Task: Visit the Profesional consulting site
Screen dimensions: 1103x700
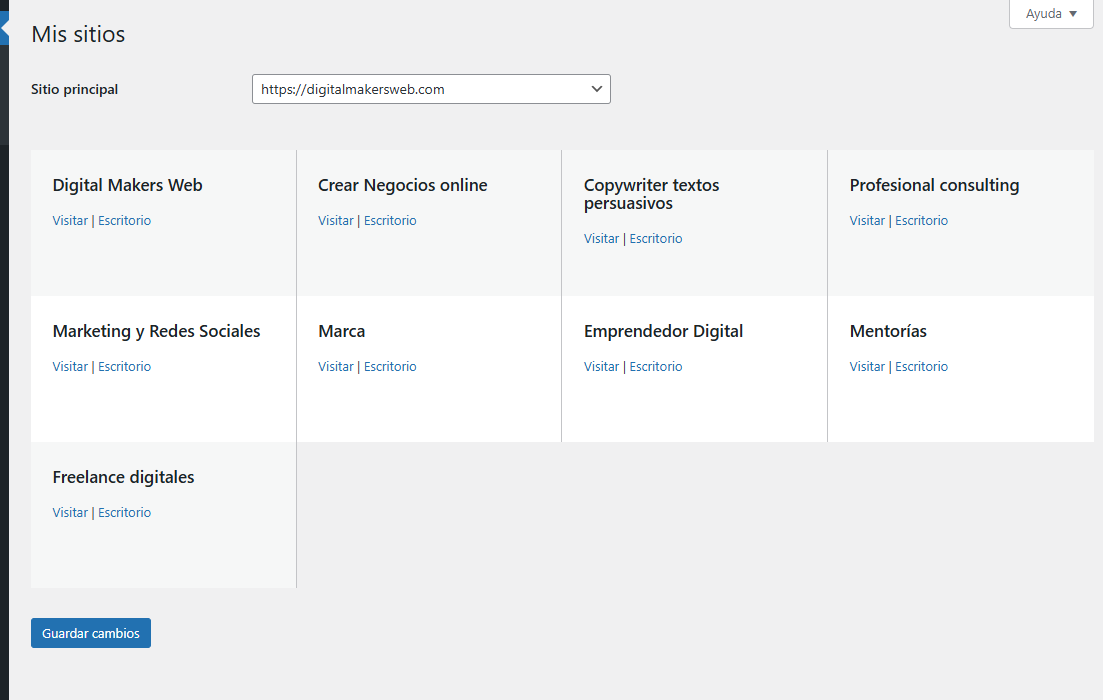Action: (x=867, y=220)
